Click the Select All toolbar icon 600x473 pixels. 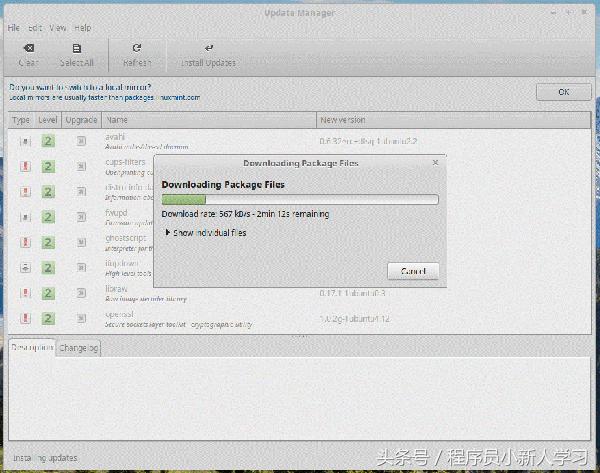pos(77,49)
